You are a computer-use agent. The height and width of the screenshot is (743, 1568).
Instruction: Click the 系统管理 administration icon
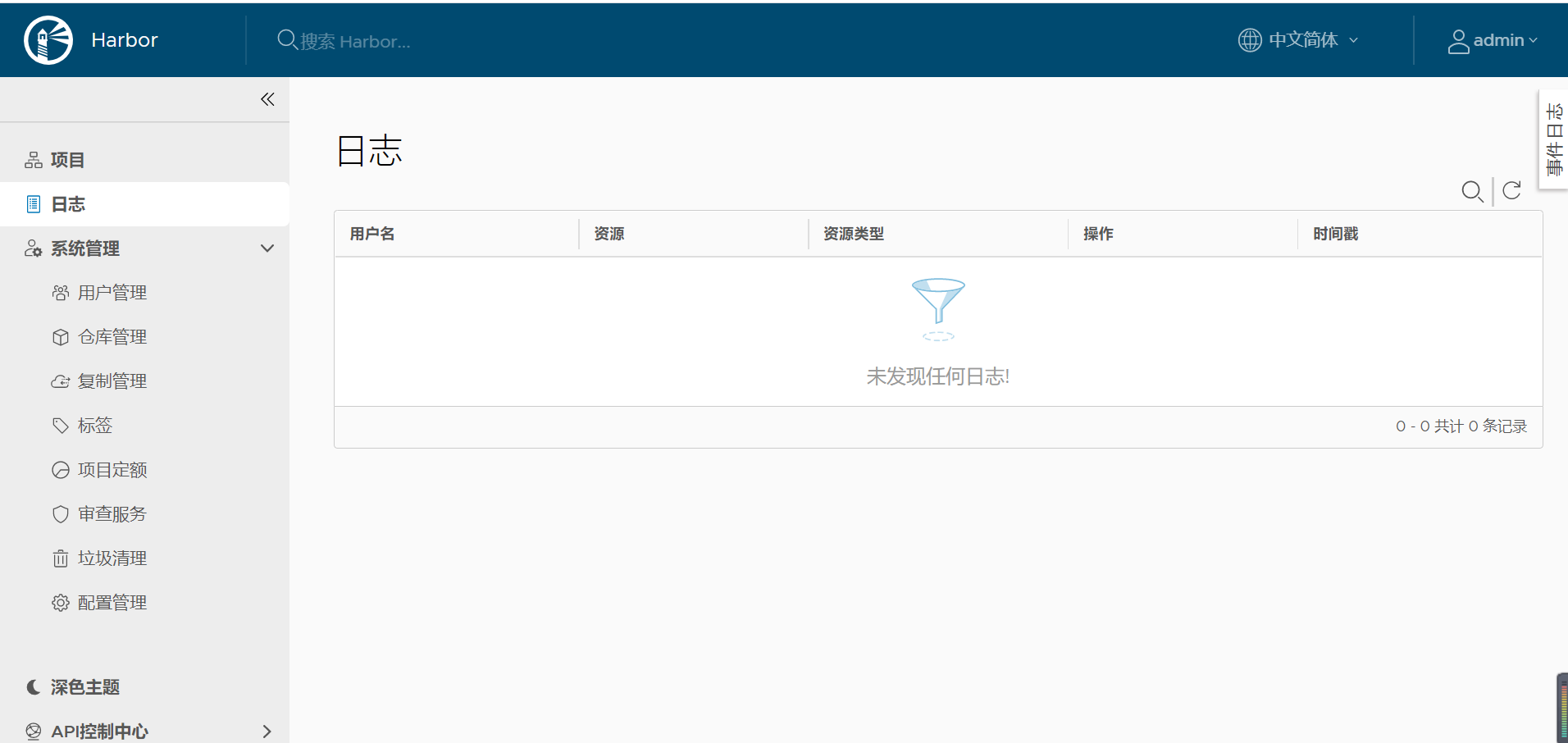coord(34,248)
